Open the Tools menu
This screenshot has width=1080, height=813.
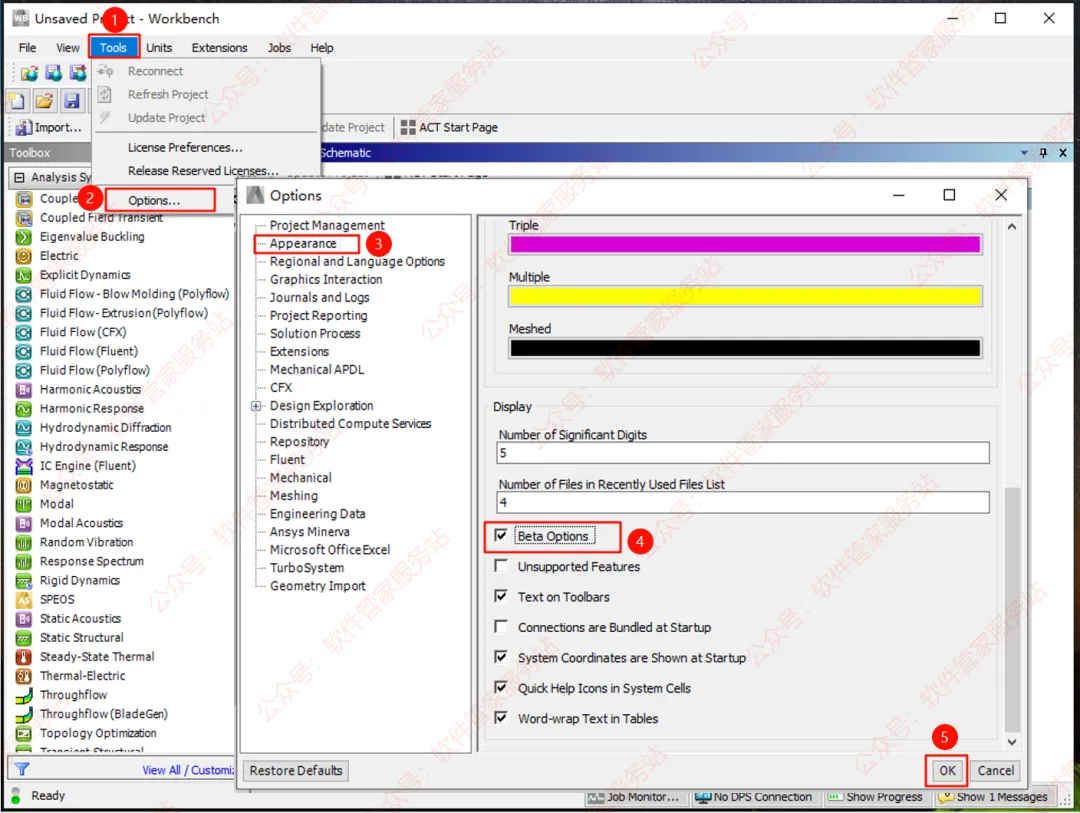(113, 48)
